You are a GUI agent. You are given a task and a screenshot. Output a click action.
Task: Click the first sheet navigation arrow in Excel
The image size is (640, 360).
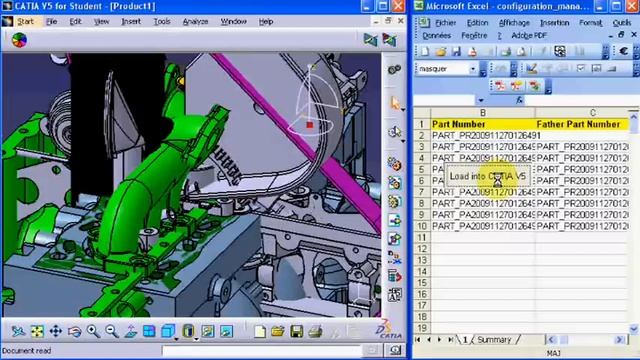click(417, 340)
